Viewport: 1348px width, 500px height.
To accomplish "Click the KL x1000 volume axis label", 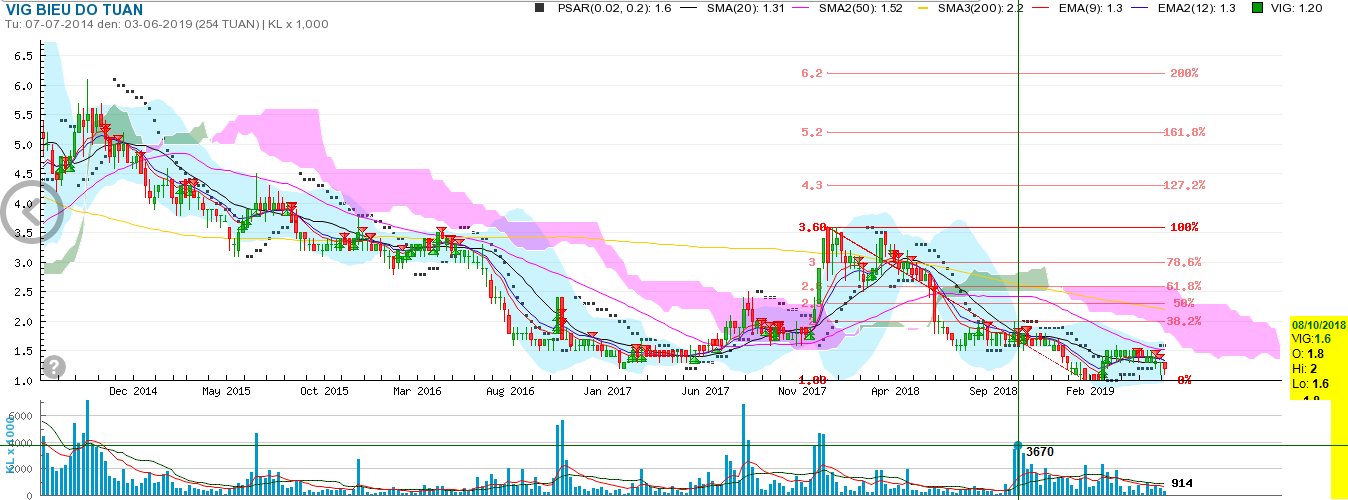I will click(10, 447).
